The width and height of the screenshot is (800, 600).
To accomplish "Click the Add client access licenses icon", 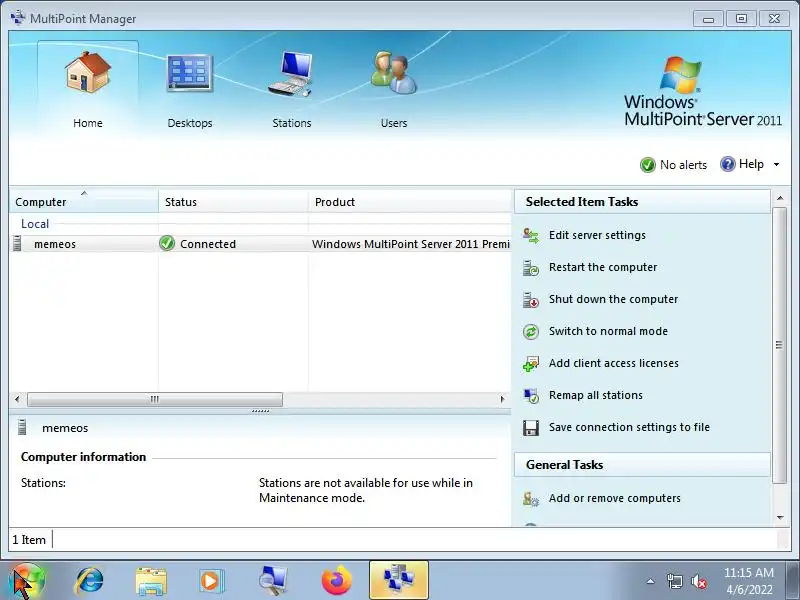I will coord(531,364).
